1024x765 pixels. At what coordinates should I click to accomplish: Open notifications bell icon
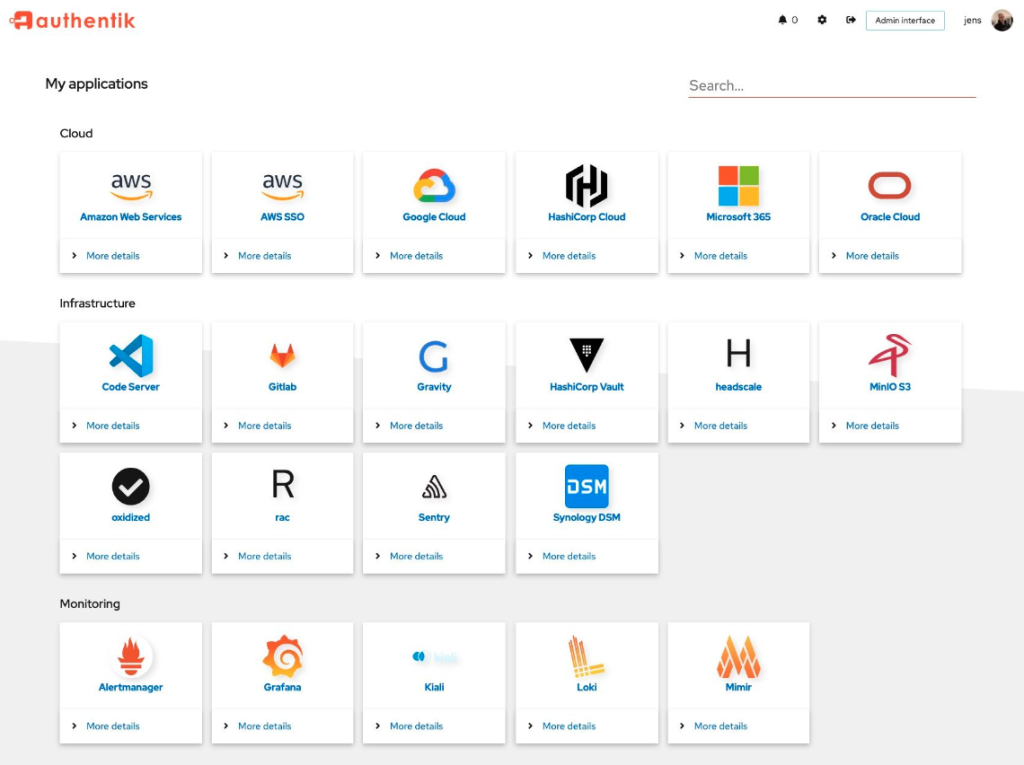point(782,20)
